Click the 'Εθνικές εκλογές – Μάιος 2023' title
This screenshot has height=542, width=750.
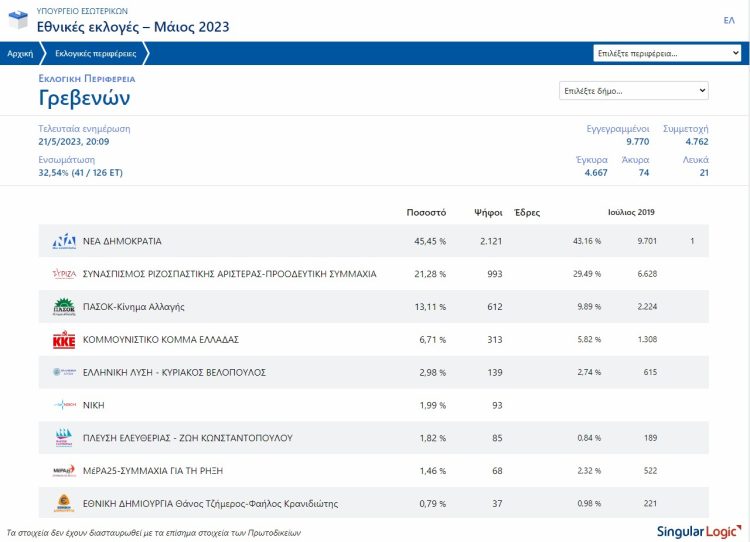(133, 27)
